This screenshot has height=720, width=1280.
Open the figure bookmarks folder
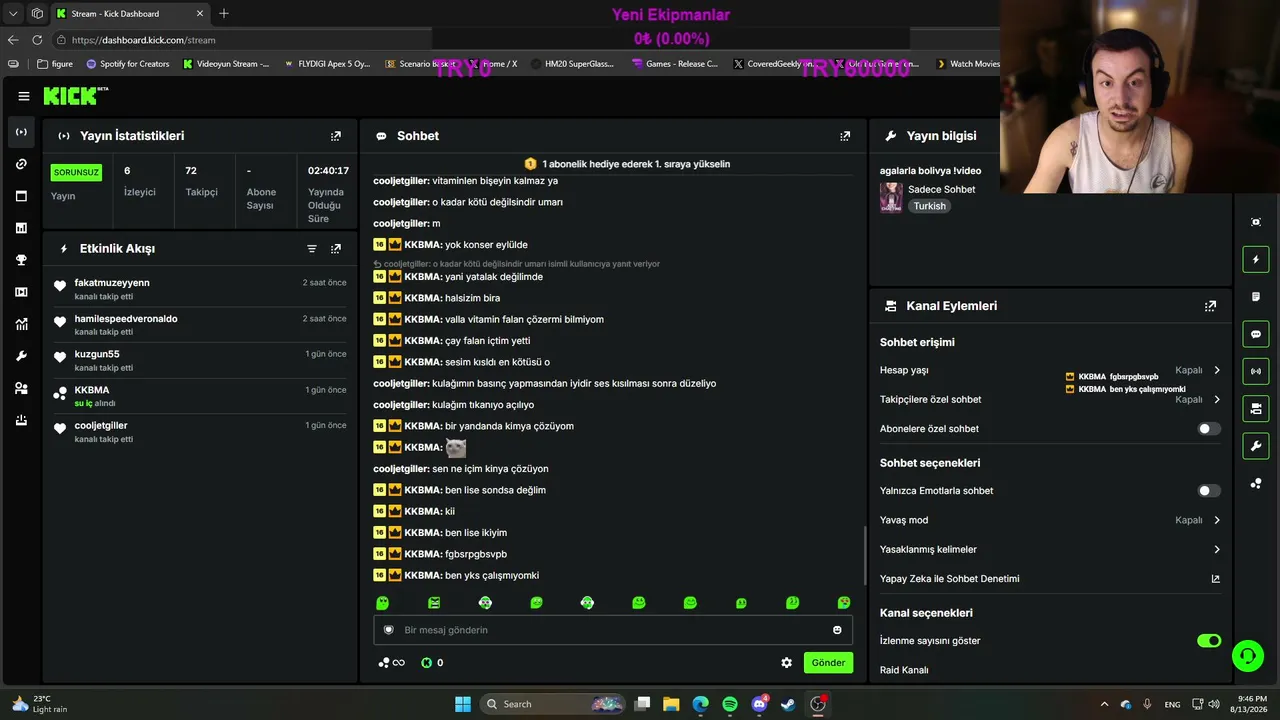click(x=55, y=64)
